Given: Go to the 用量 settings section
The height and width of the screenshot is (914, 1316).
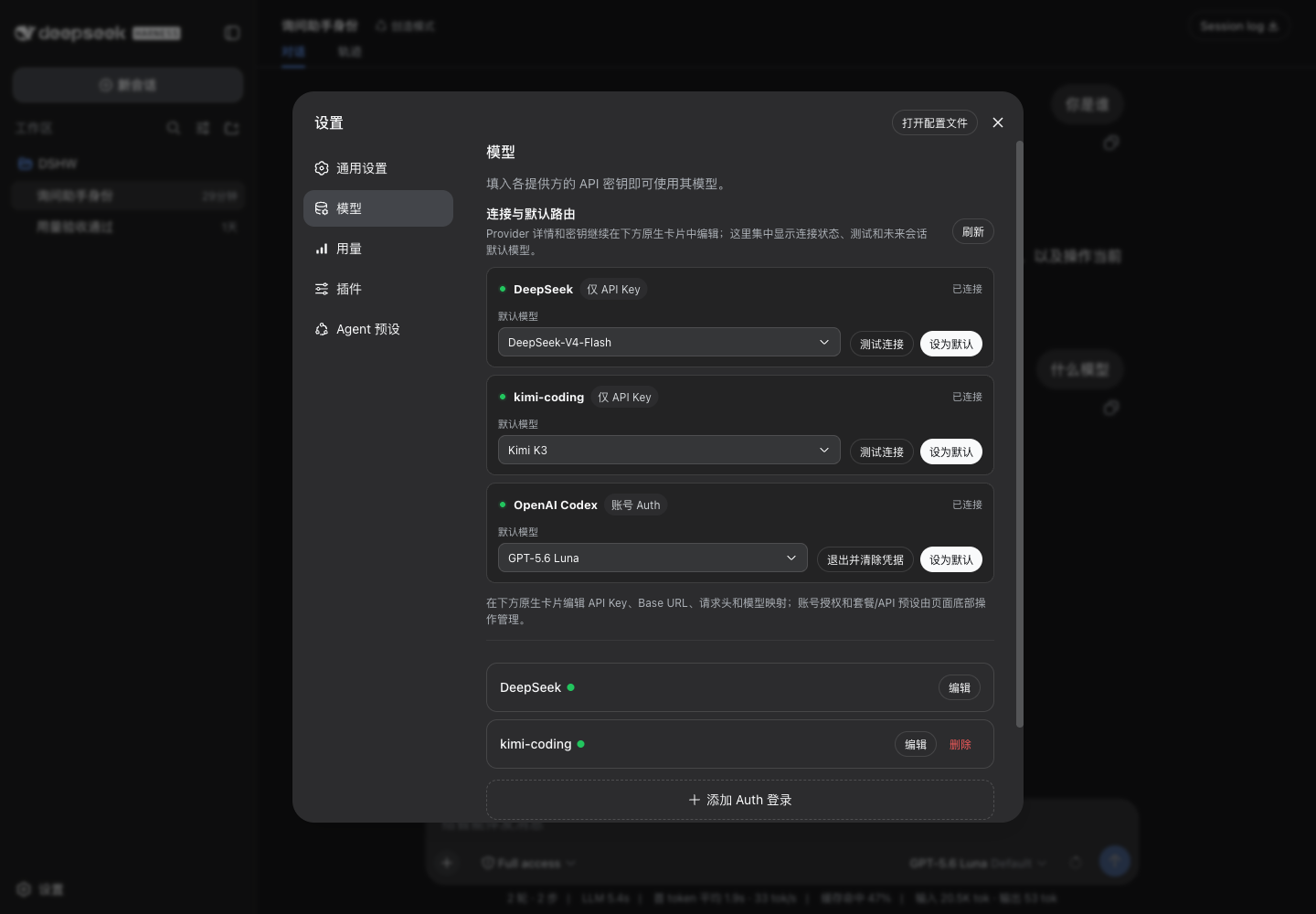Looking at the screenshot, I should click(x=378, y=249).
